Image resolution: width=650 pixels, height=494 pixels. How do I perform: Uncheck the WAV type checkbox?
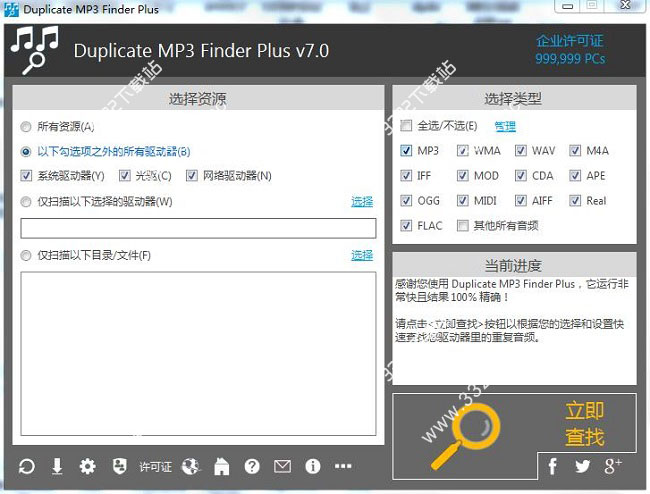coord(521,150)
